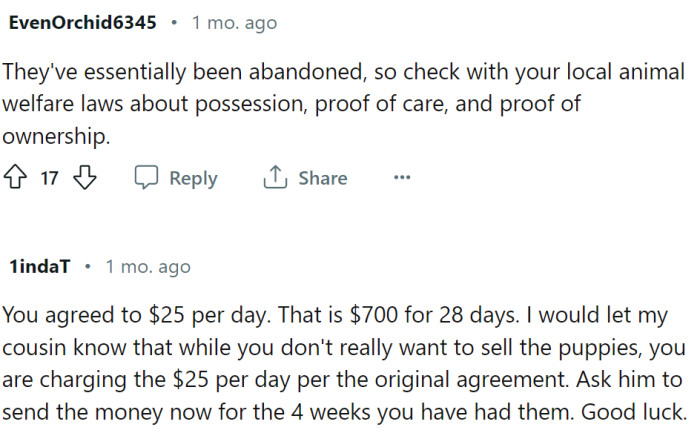Click the "Reply" text label

[x=193, y=178]
